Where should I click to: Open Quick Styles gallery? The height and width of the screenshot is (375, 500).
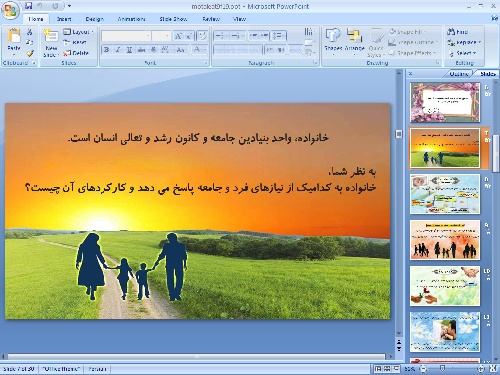[376, 43]
